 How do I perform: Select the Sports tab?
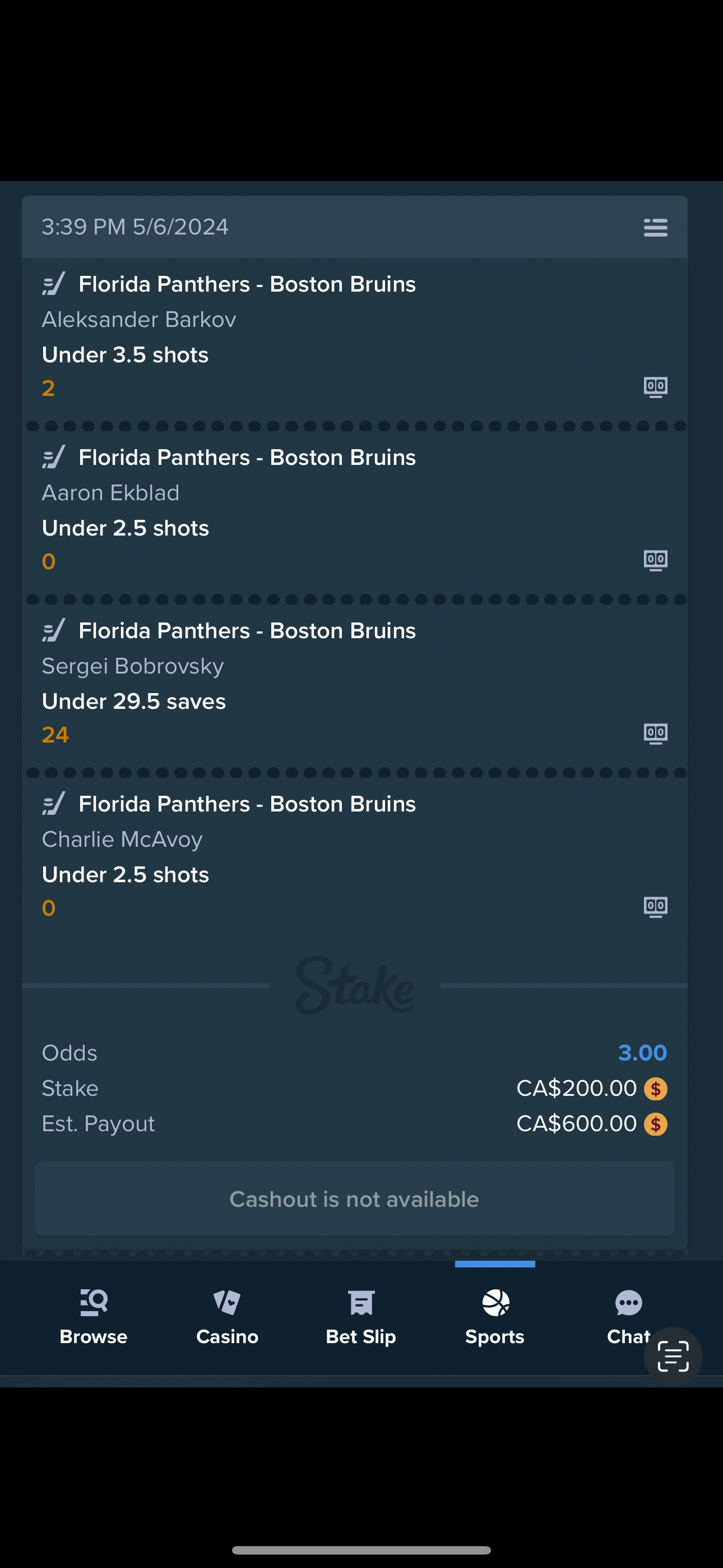pyautogui.click(x=495, y=1317)
